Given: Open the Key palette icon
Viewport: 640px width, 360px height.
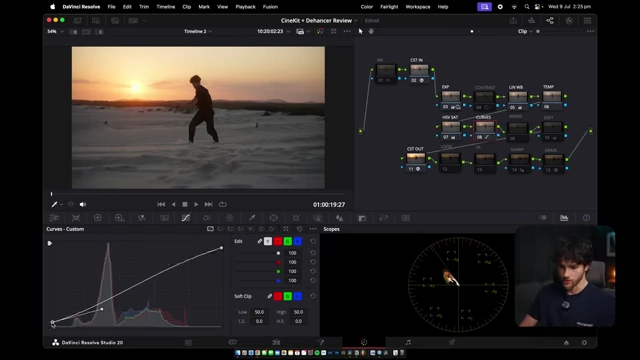Looking at the screenshot, I should (x=362, y=218).
